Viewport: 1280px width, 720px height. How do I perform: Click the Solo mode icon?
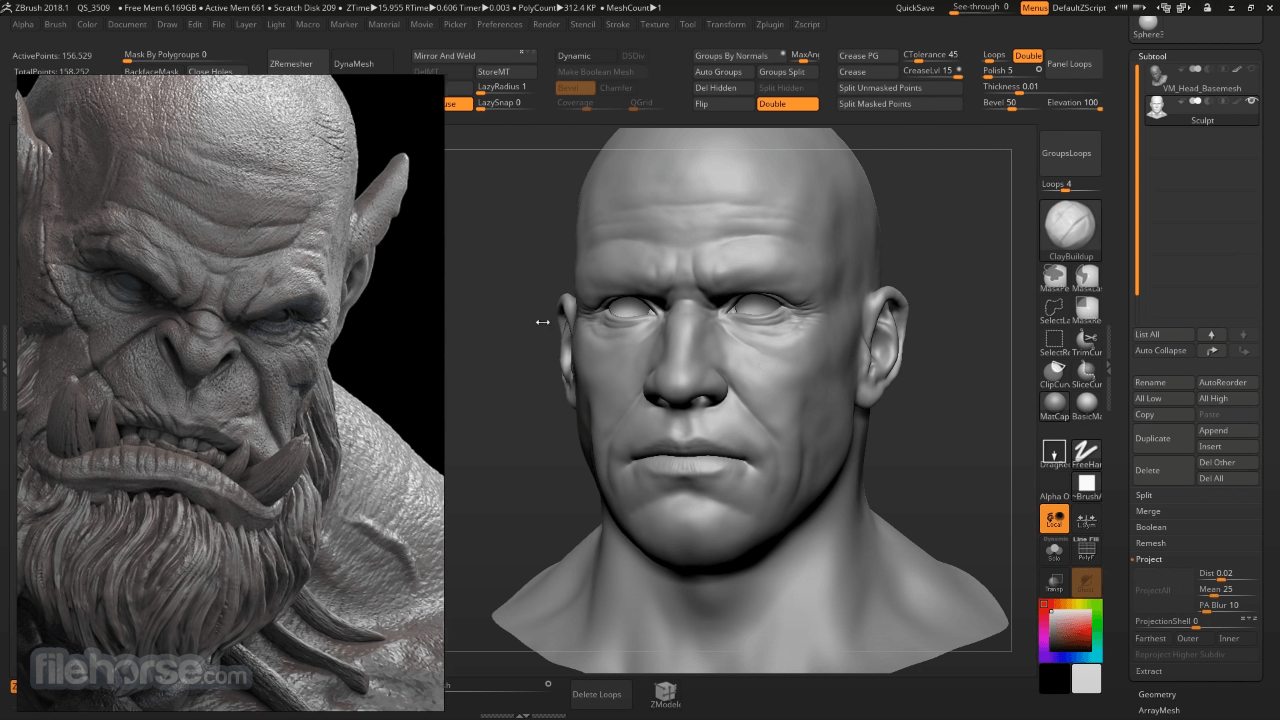[1054, 550]
